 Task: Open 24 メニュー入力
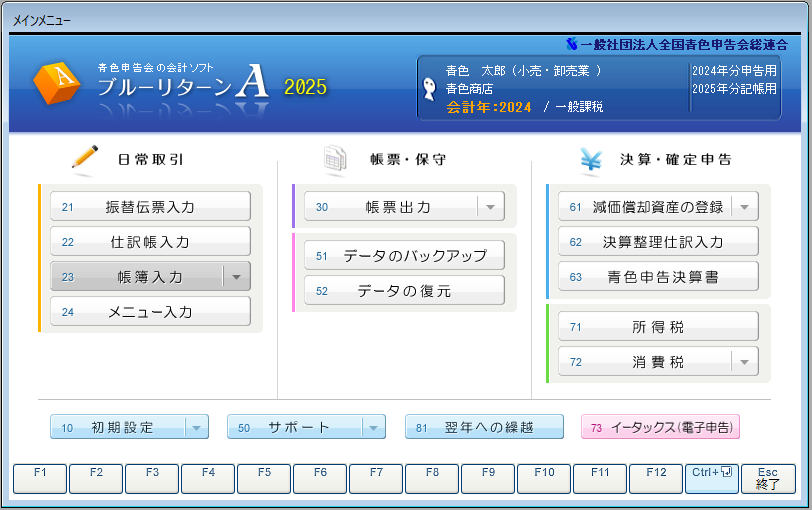150,311
